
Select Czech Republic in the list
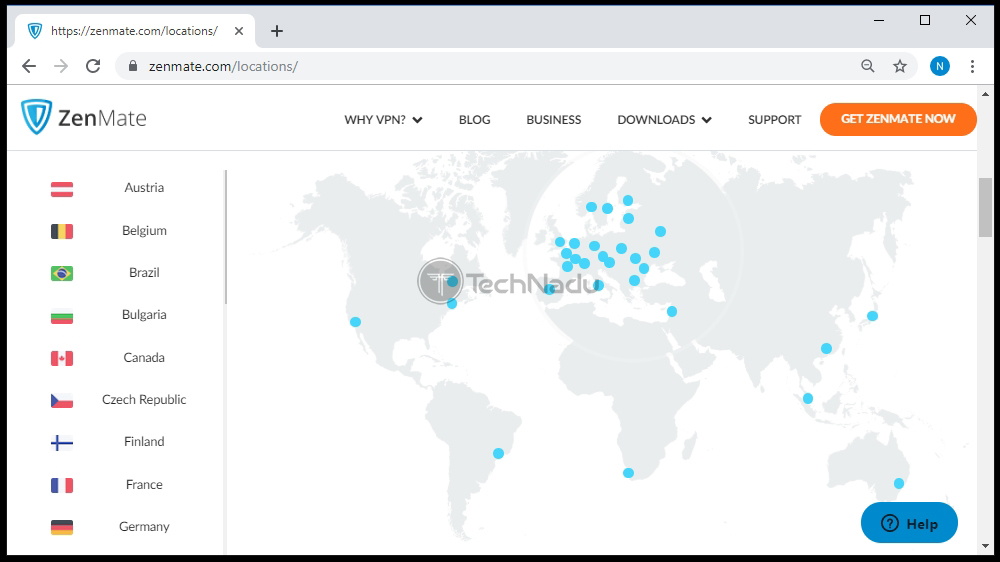[144, 399]
